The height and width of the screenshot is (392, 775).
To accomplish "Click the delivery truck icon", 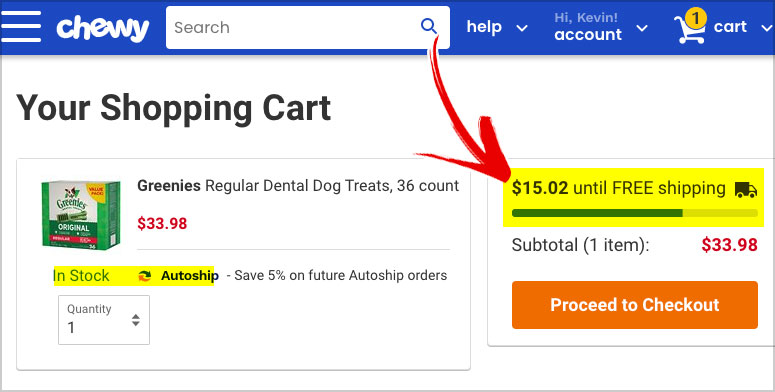I will [x=746, y=189].
